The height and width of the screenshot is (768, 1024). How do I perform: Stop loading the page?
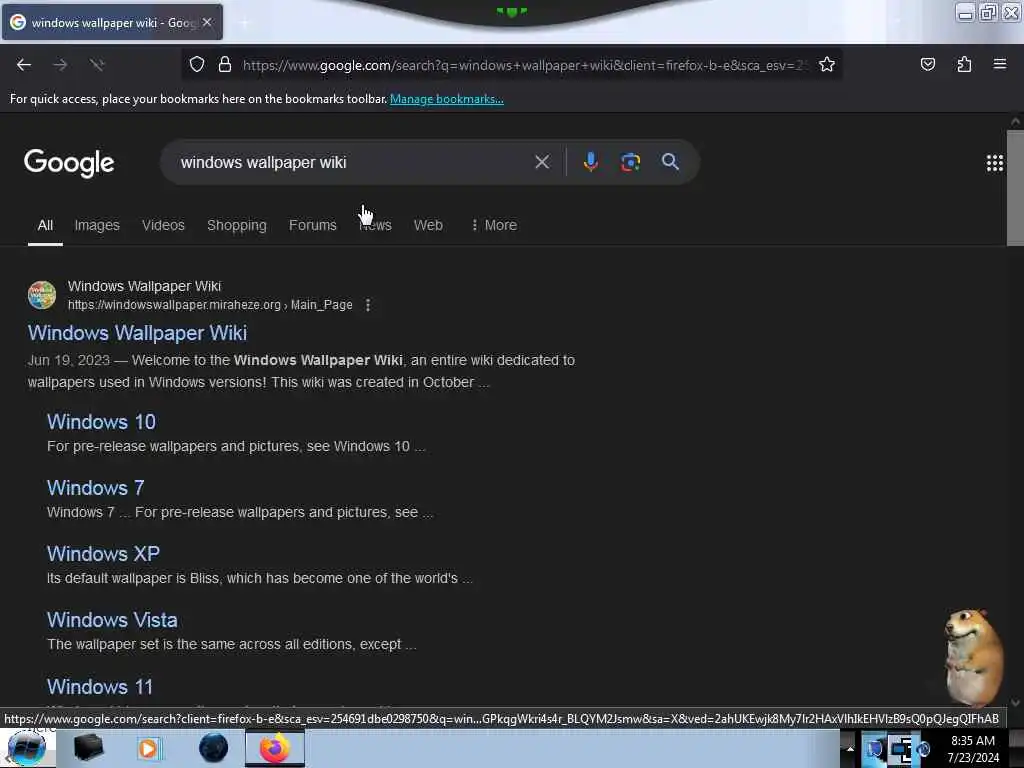point(97,65)
